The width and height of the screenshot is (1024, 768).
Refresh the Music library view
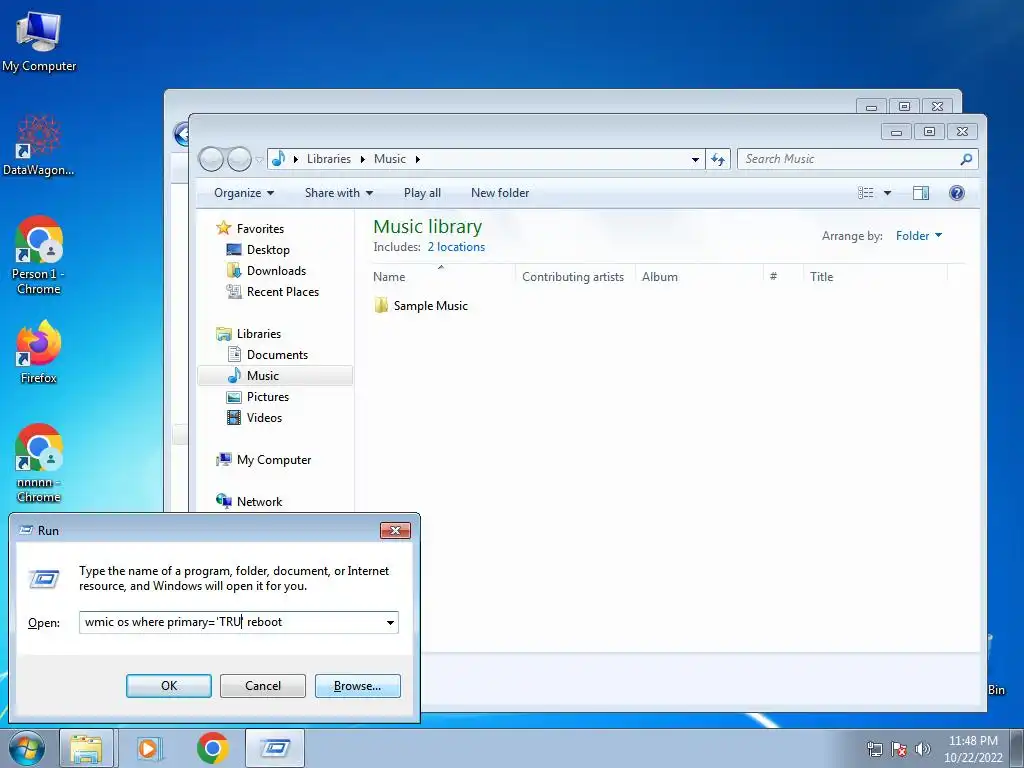point(718,159)
